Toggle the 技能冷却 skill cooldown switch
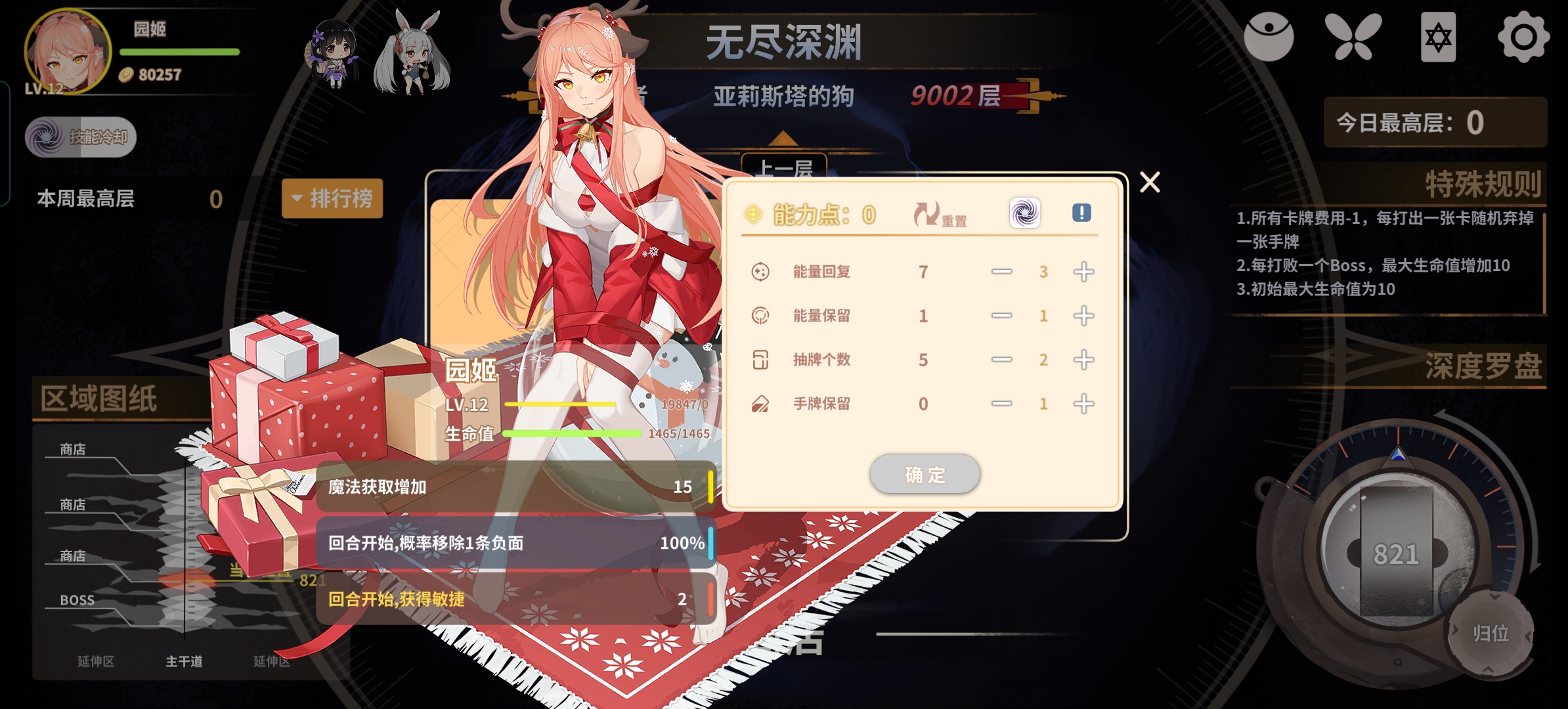The width and height of the screenshot is (1568, 709). click(x=81, y=137)
